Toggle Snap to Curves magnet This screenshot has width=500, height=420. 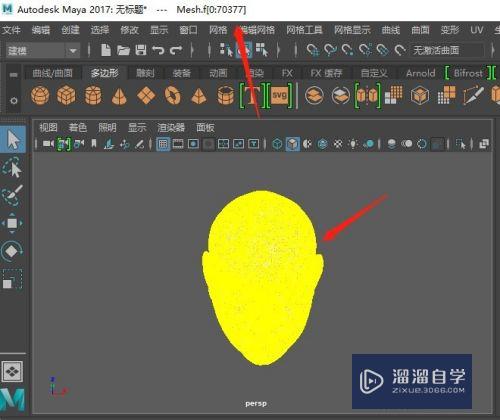coord(330,50)
